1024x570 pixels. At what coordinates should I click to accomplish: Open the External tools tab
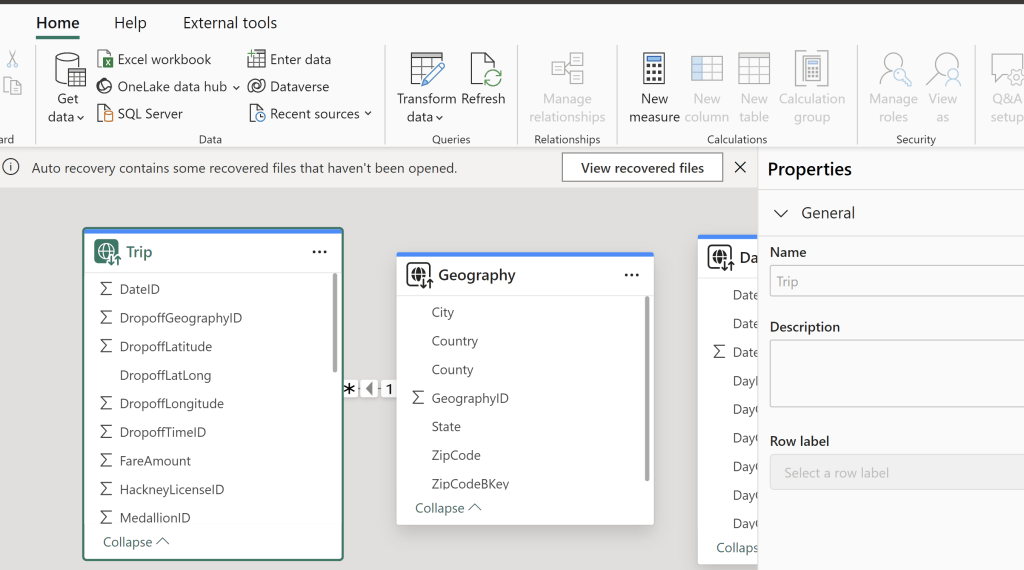230,23
